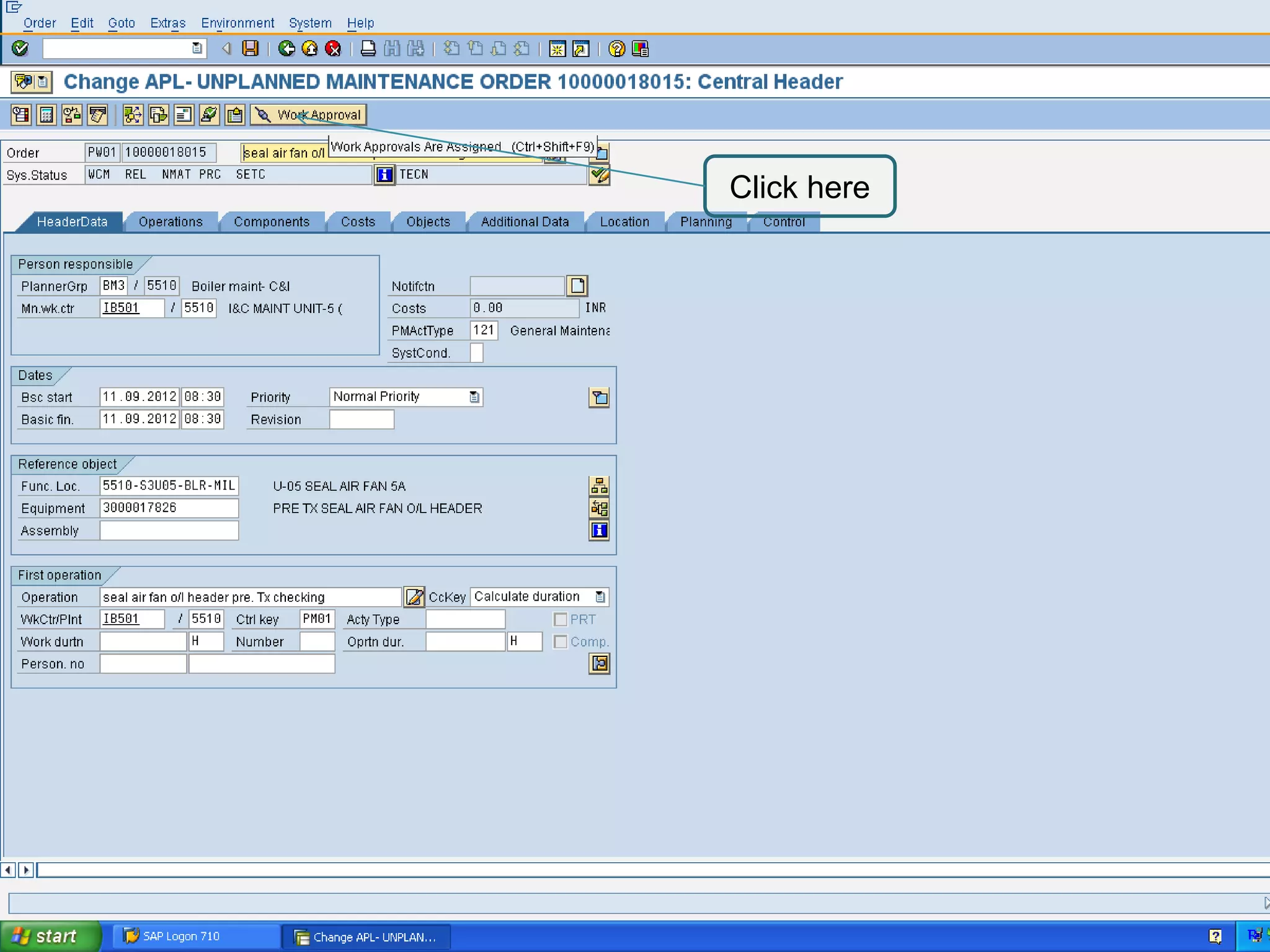Click the green Enter checkmark icon
This screenshot has height=952, width=1270.
point(20,48)
